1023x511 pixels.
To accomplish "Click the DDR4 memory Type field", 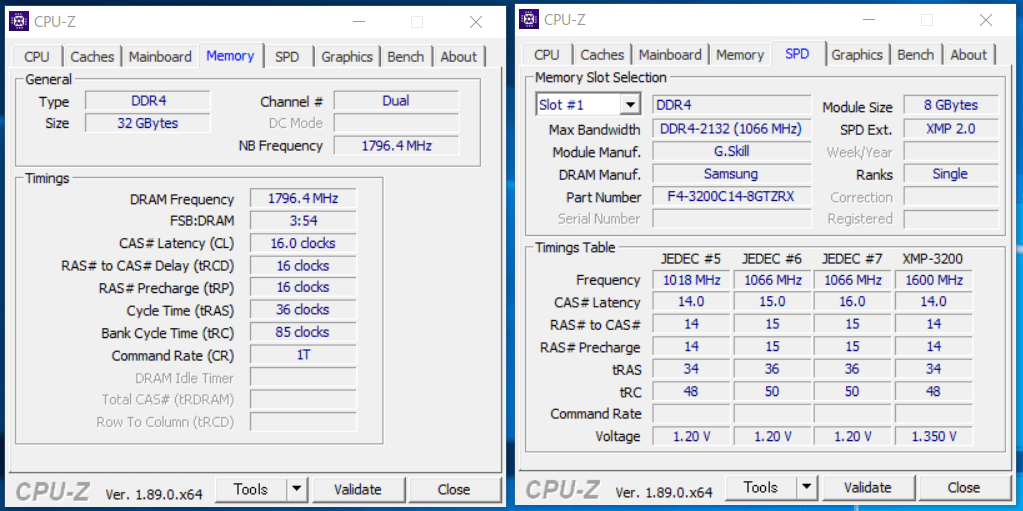I will coord(148,101).
